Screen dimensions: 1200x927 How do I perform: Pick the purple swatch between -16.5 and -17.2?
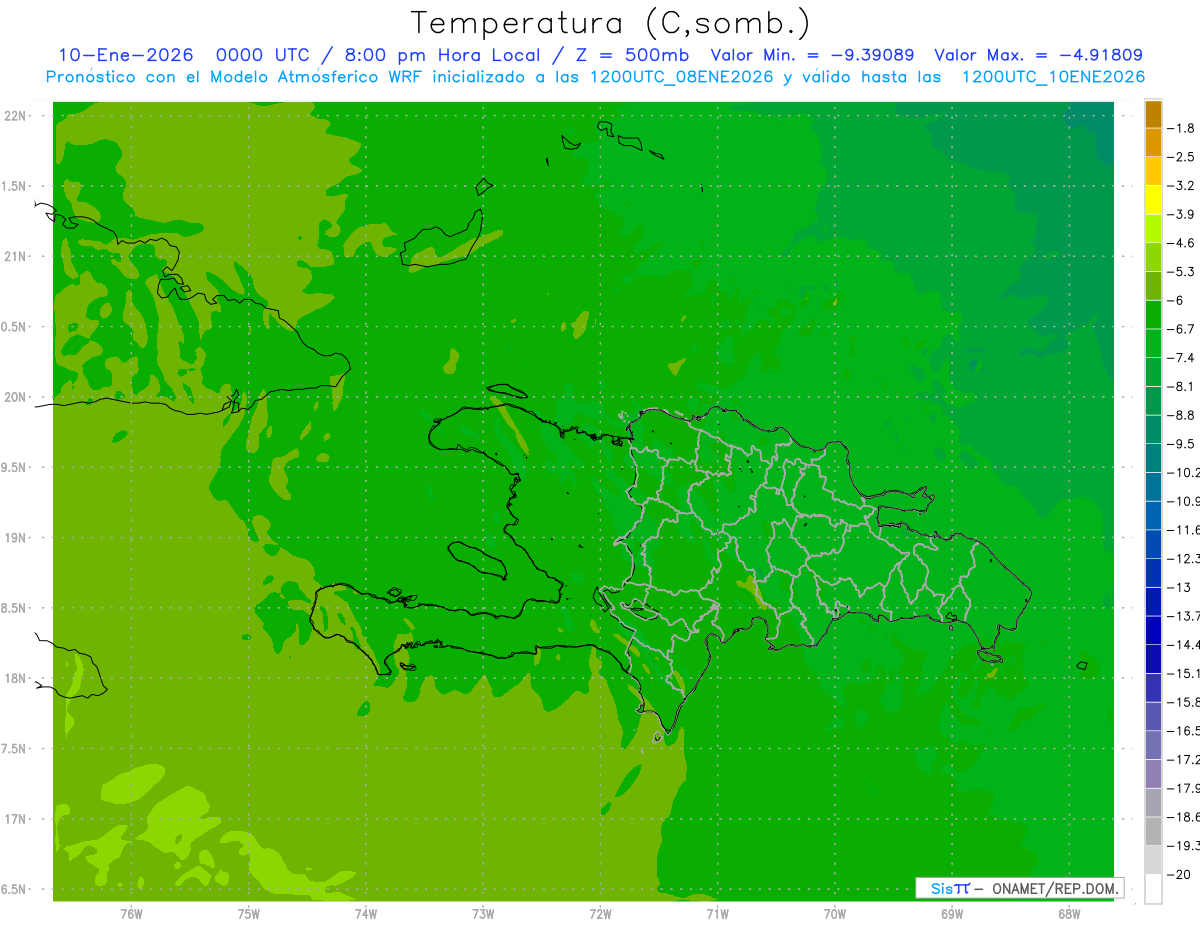[x=1153, y=745]
